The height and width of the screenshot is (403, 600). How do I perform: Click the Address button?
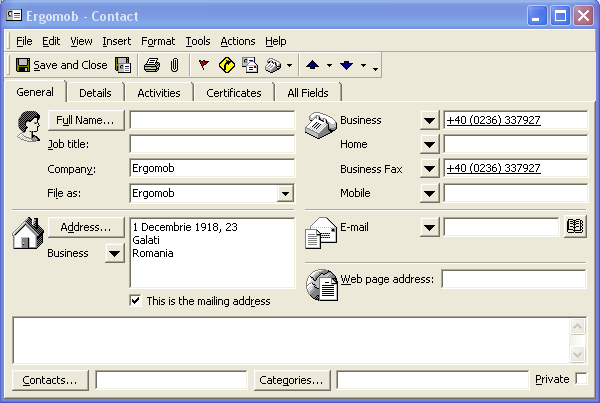tap(86, 227)
